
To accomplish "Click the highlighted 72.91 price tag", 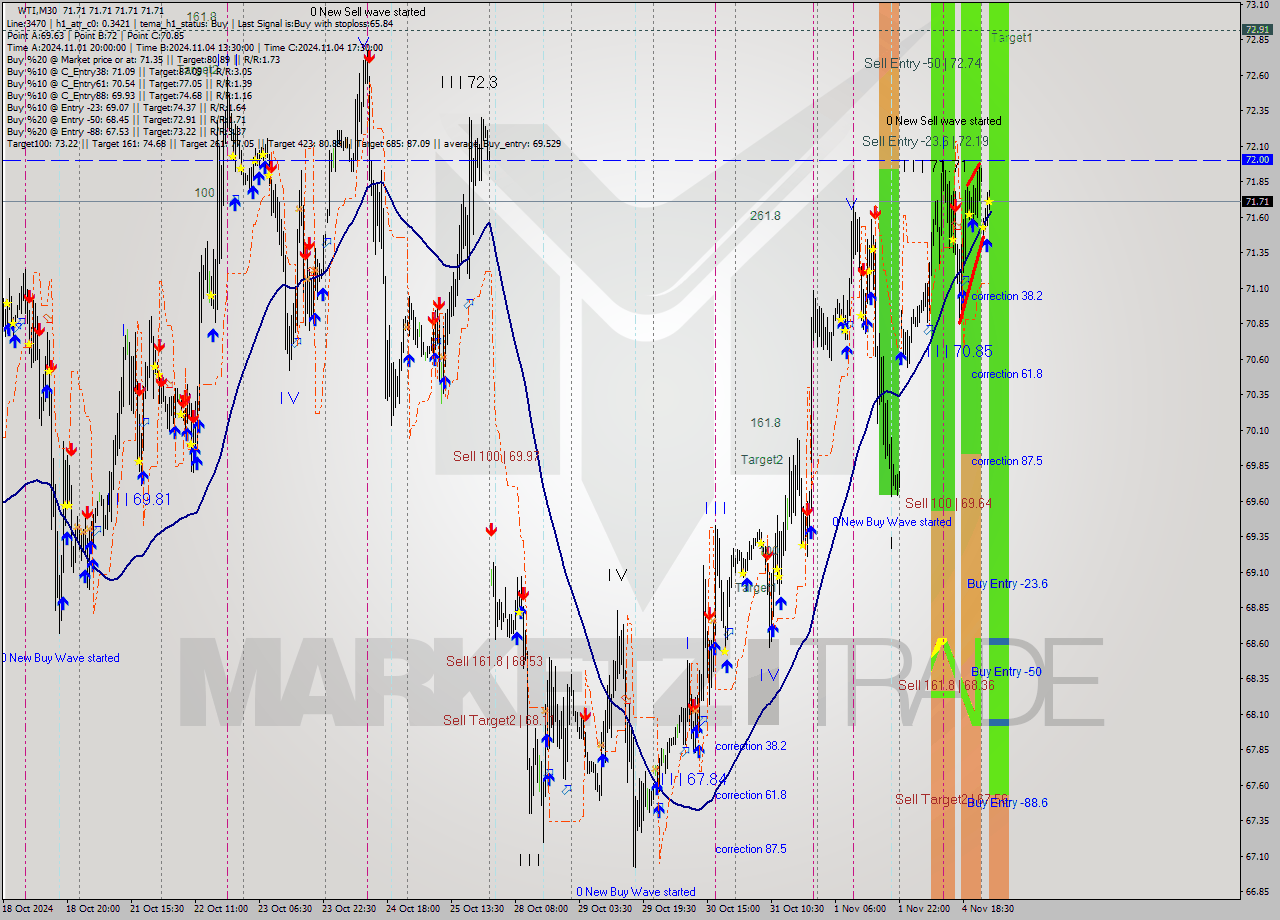I will click(x=1256, y=29).
